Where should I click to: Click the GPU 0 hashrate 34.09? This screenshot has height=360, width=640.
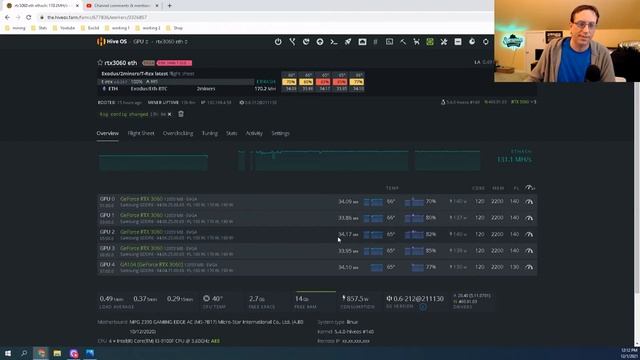point(348,202)
